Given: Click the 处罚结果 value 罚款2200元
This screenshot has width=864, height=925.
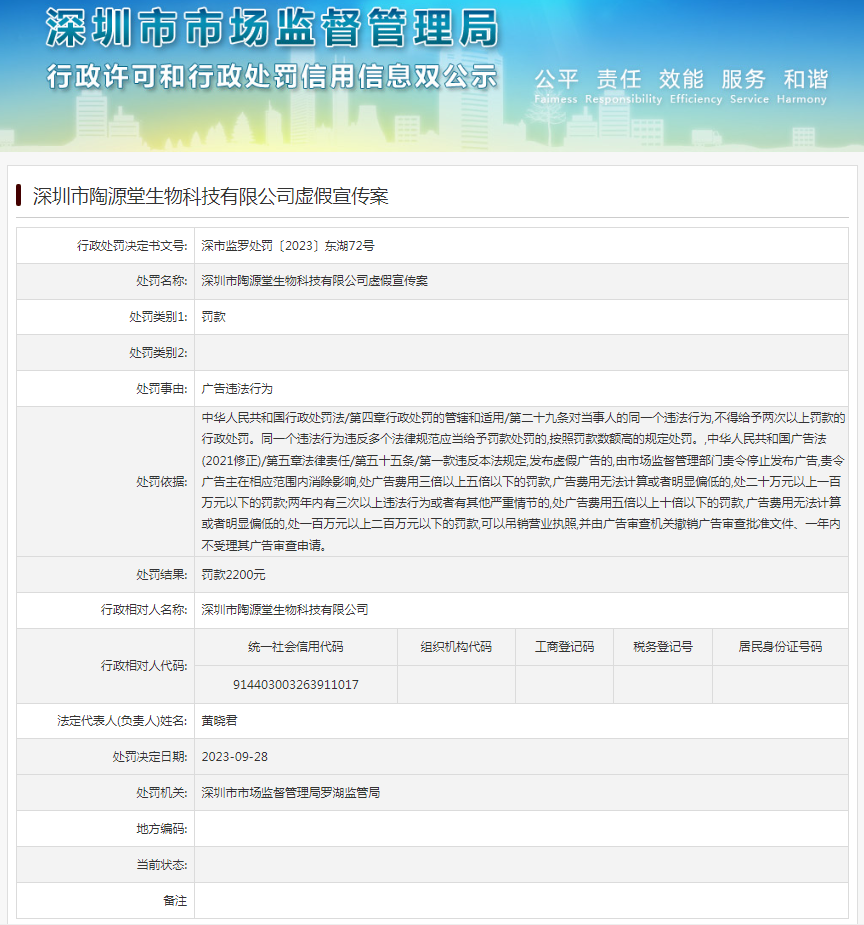Looking at the screenshot, I should [234, 575].
